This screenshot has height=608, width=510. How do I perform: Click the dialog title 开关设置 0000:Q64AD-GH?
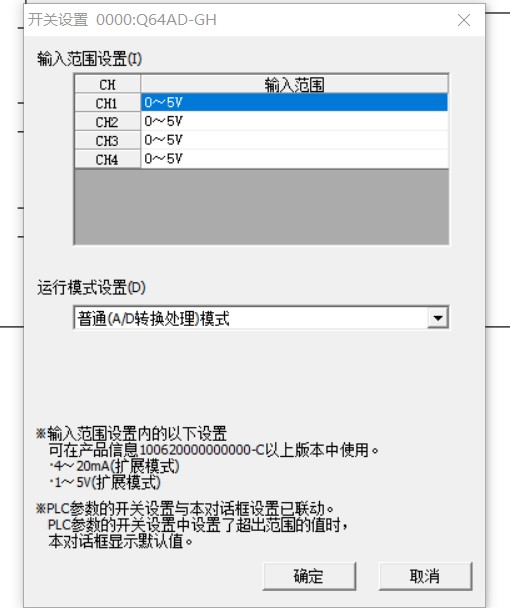point(122,20)
